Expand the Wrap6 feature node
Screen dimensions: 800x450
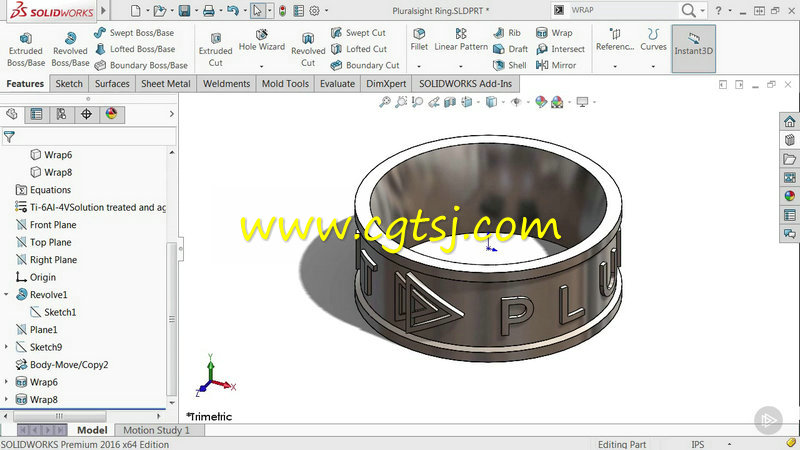6,382
